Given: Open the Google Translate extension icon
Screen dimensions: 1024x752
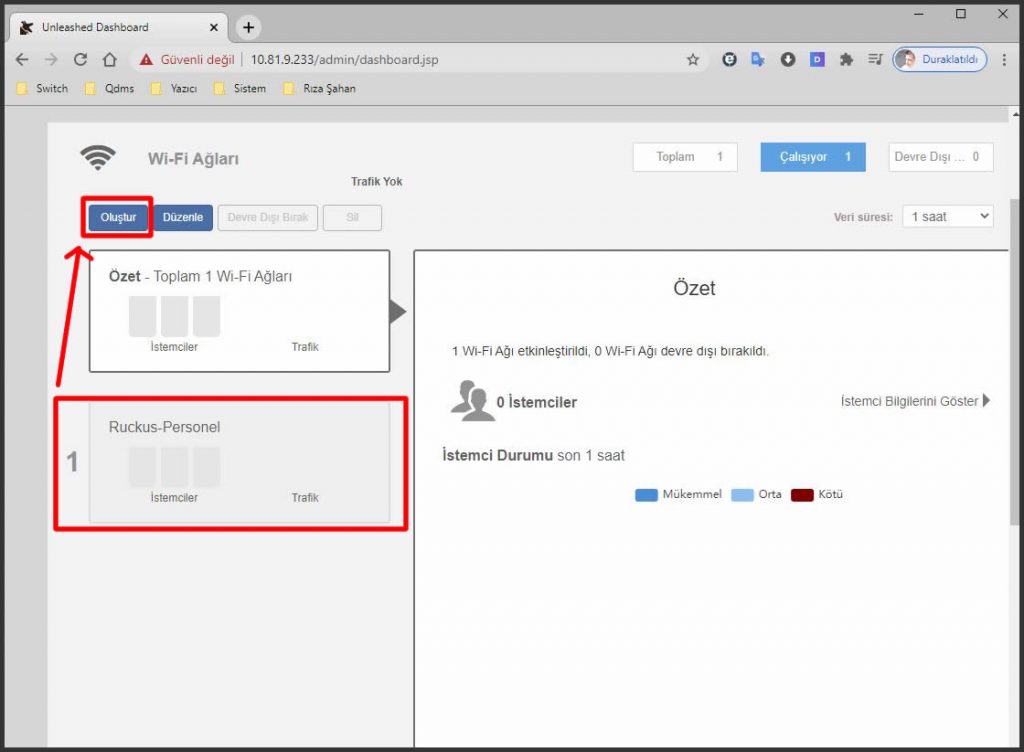Looking at the screenshot, I should 758,59.
